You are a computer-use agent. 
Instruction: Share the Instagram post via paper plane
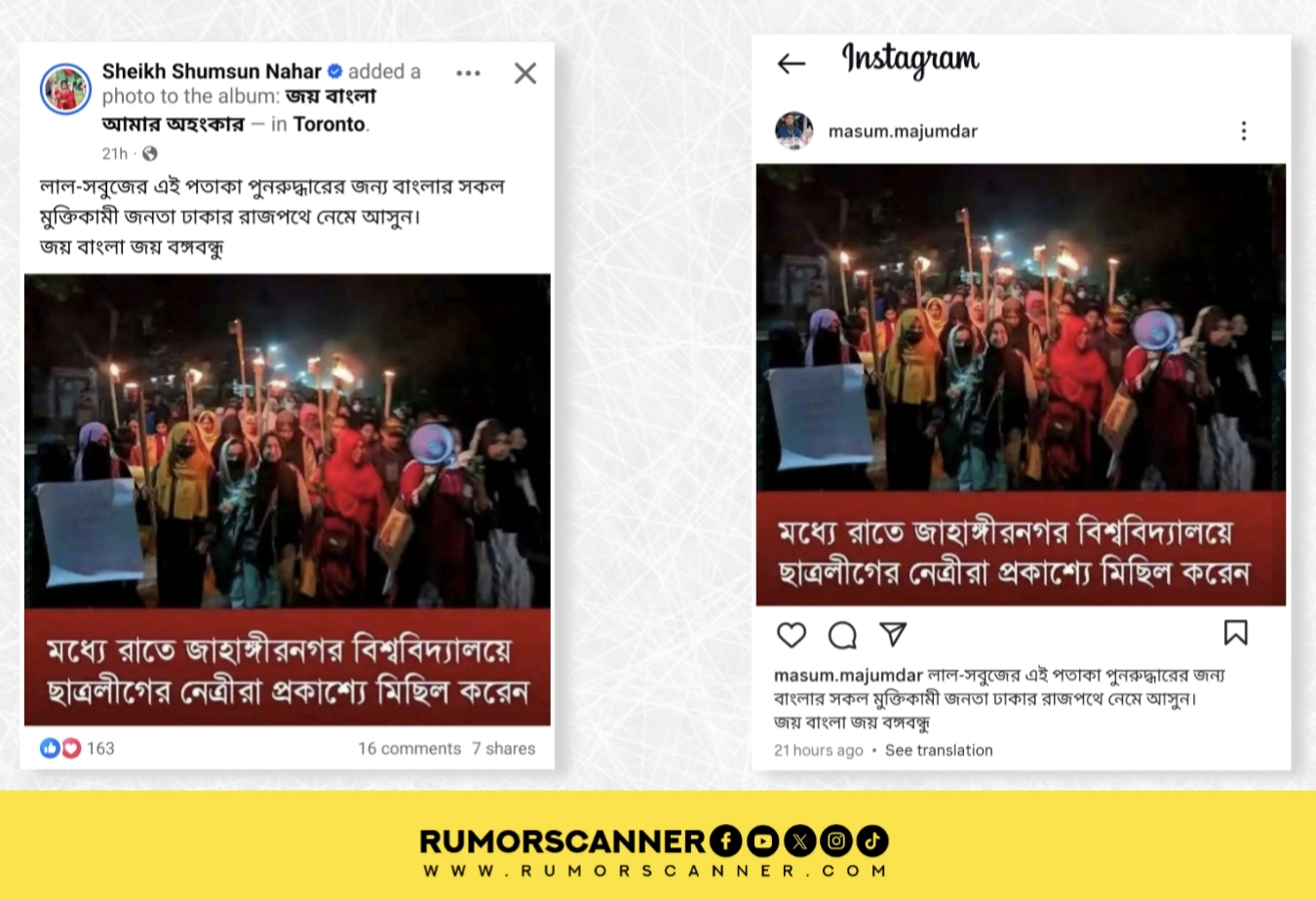[x=893, y=634]
